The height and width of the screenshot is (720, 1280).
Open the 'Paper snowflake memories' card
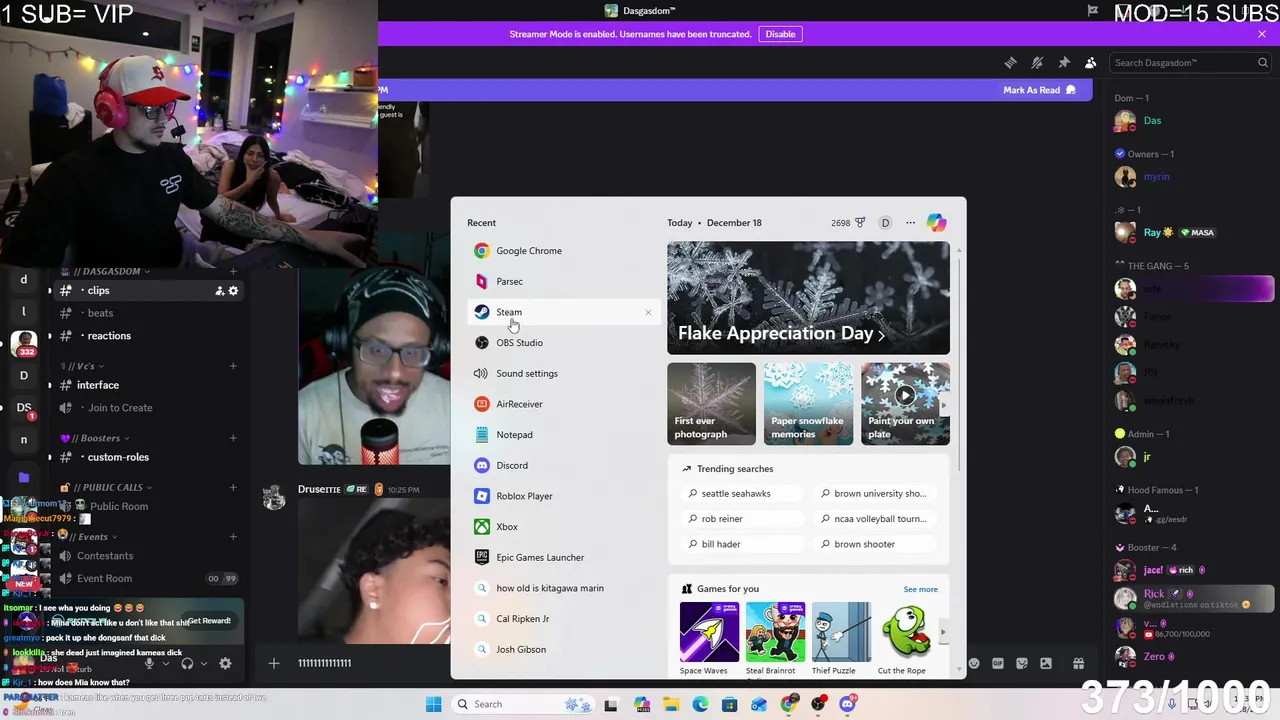pos(807,403)
